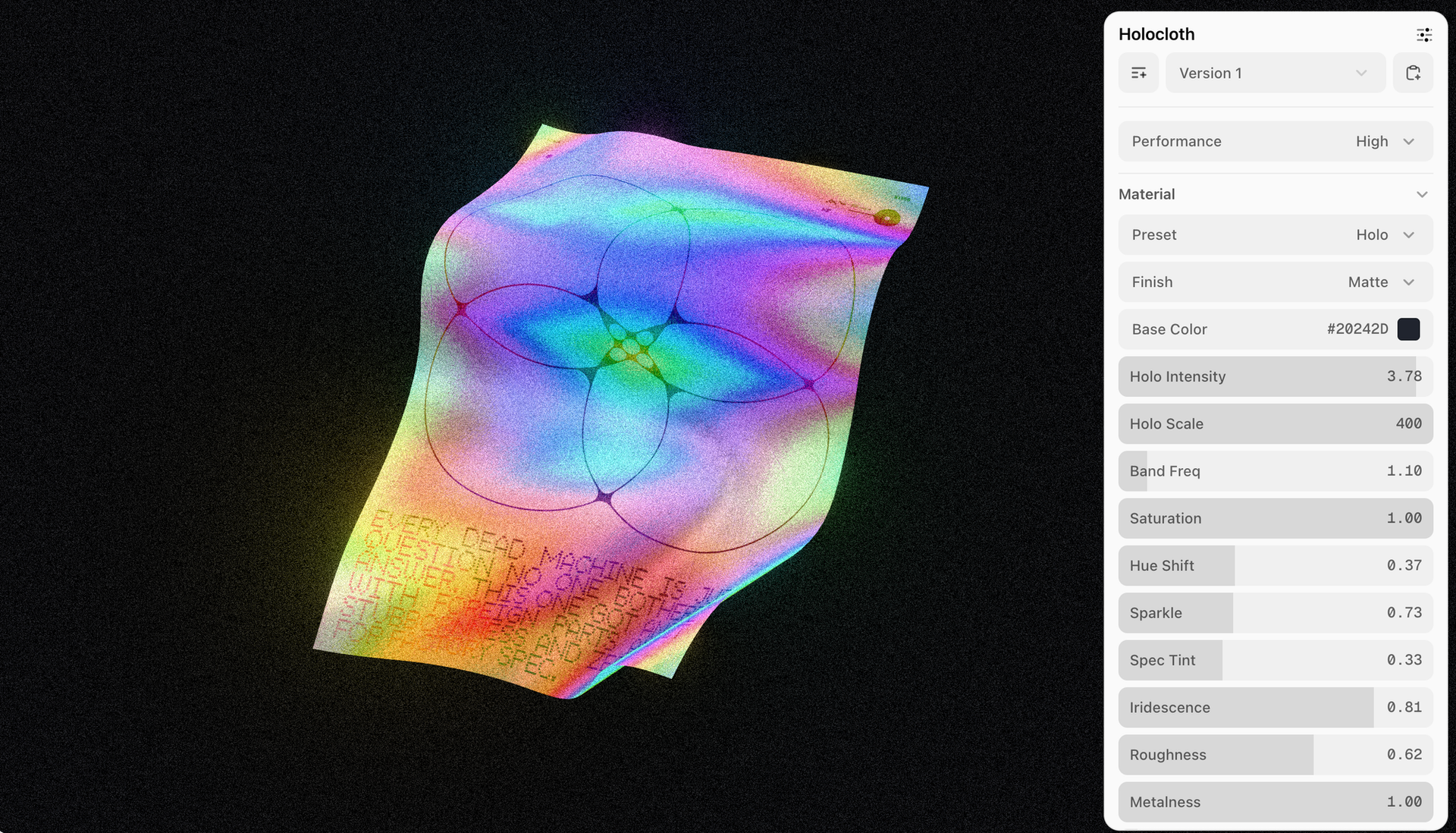
Task: Click the copy-to-clipboard icon beside Version 1
Action: point(1413,73)
